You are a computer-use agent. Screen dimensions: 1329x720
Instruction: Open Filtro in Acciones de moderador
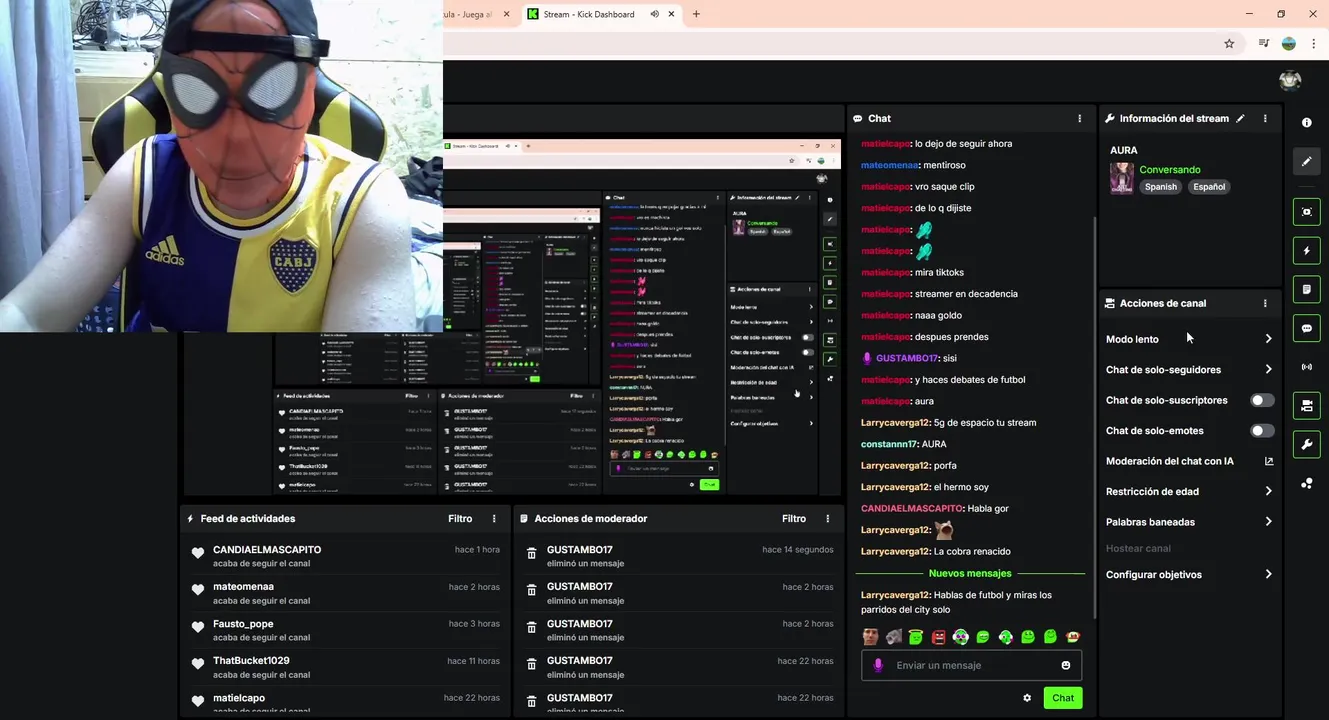tap(794, 519)
